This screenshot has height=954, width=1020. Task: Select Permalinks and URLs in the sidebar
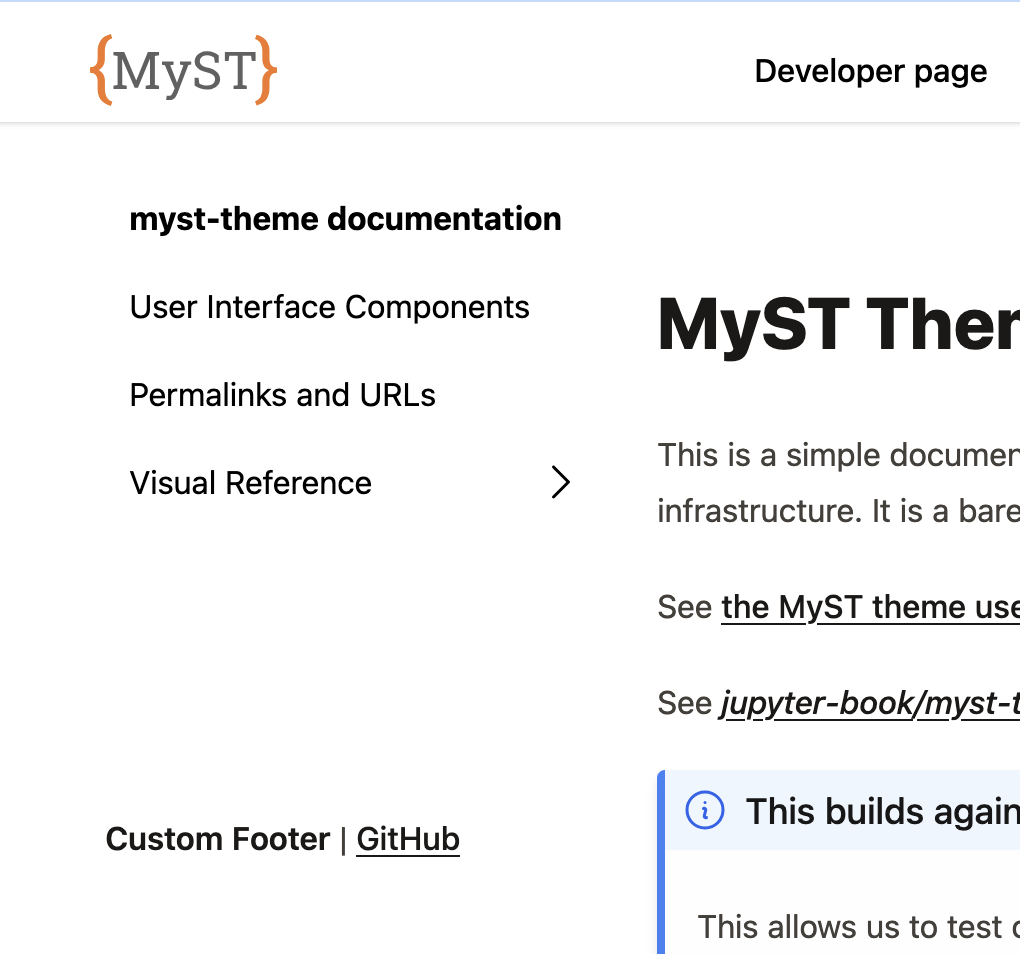click(x=282, y=394)
